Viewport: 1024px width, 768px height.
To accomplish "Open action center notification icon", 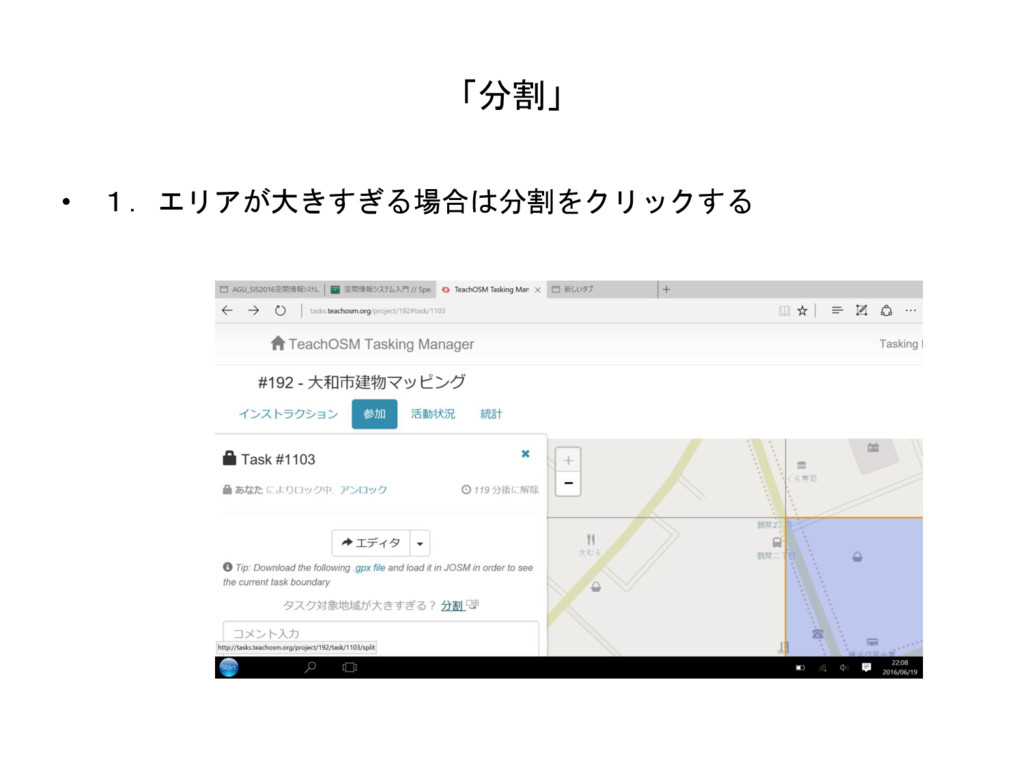I will 866,667.
